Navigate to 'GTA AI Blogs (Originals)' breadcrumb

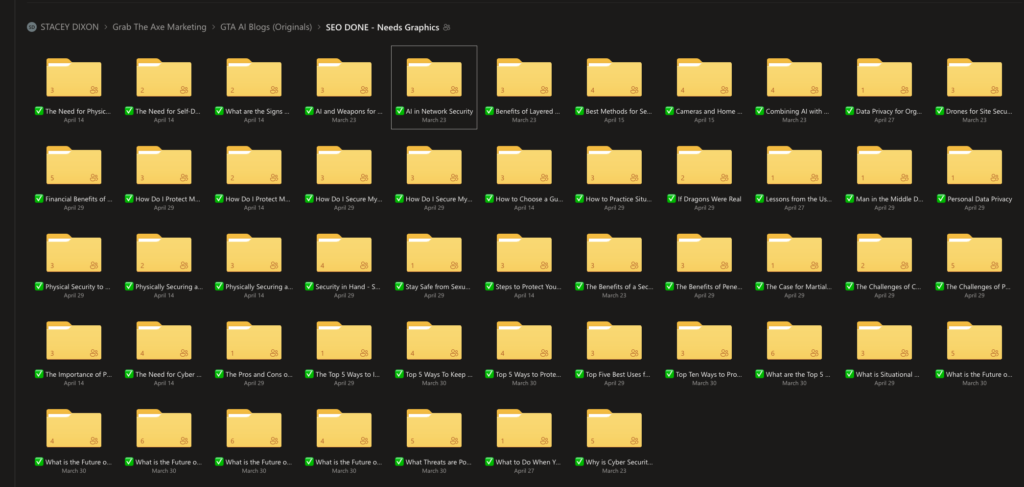(x=266, y=27)
